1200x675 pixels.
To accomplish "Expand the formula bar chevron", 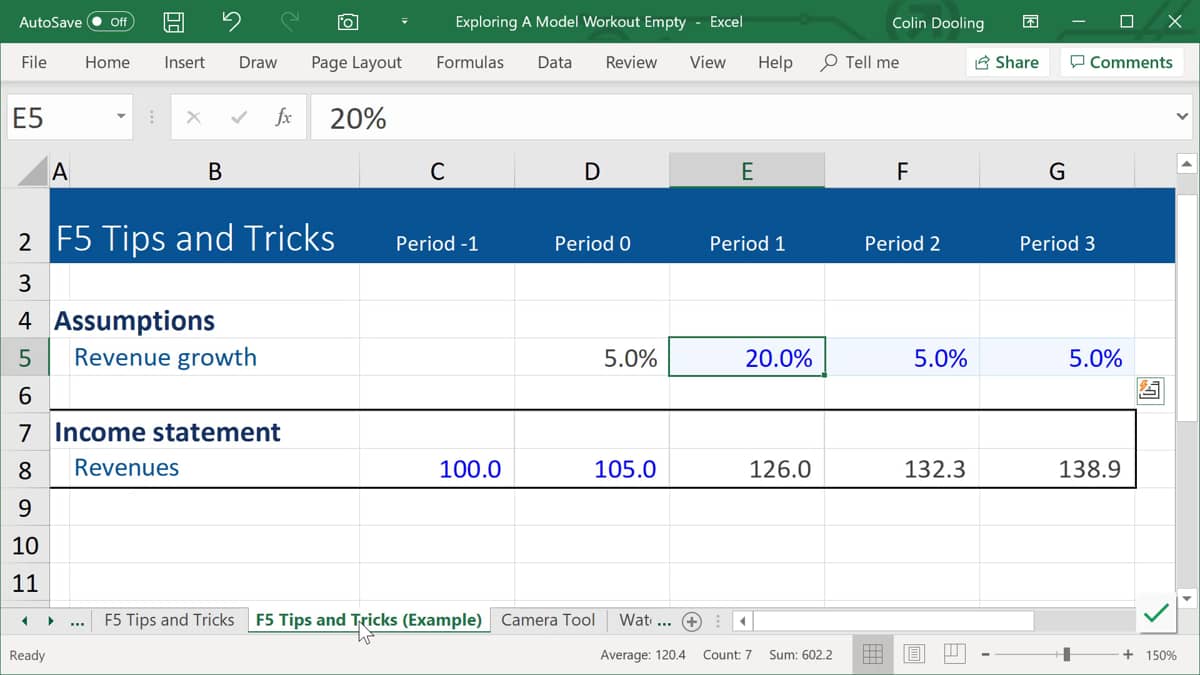I will pos(1182,118).
